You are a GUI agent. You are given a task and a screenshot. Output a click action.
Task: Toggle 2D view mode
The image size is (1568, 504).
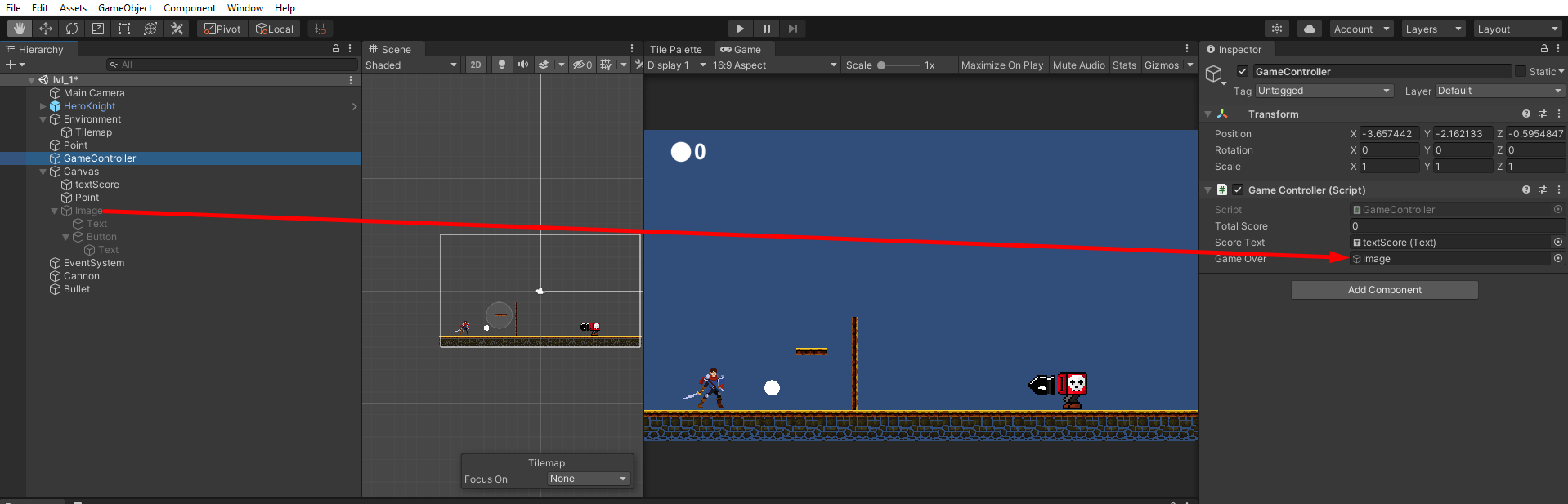point(476,65)
